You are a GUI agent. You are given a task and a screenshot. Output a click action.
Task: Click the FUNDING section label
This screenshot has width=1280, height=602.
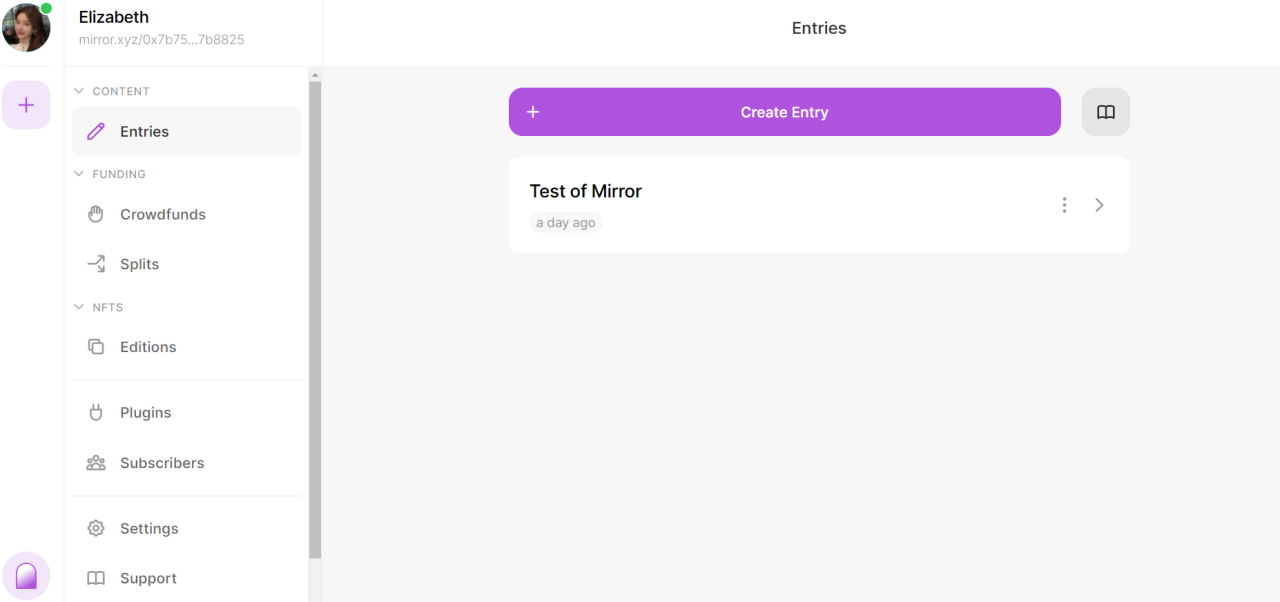click(x=119, y=174)
